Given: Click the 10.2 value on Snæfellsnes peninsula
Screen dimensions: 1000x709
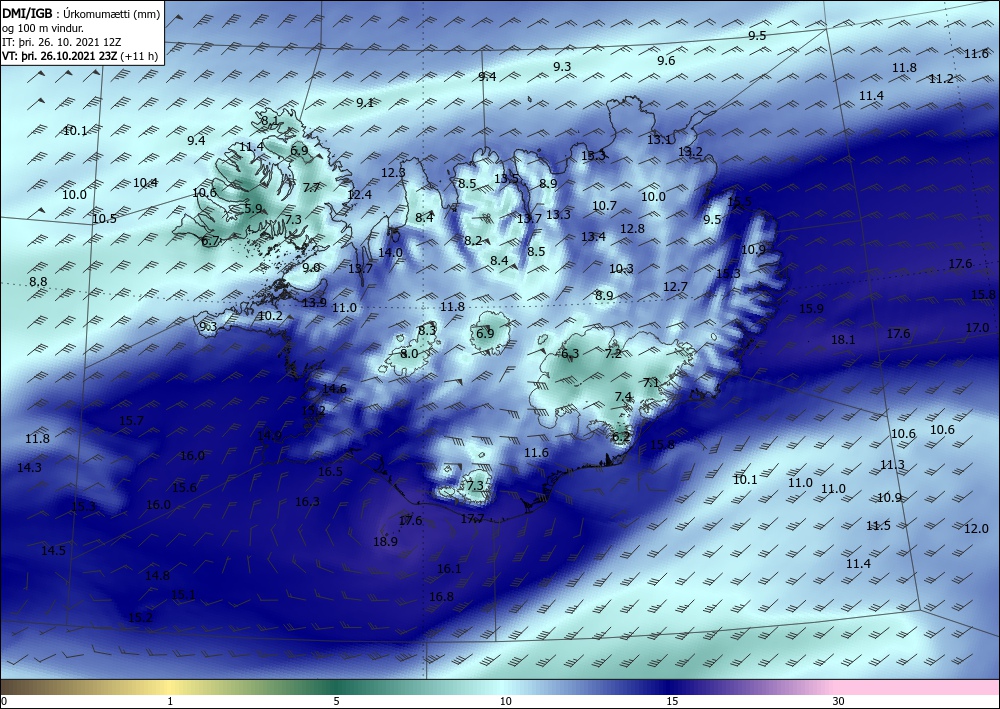Looking at the screenshot, I should (270, 315).
